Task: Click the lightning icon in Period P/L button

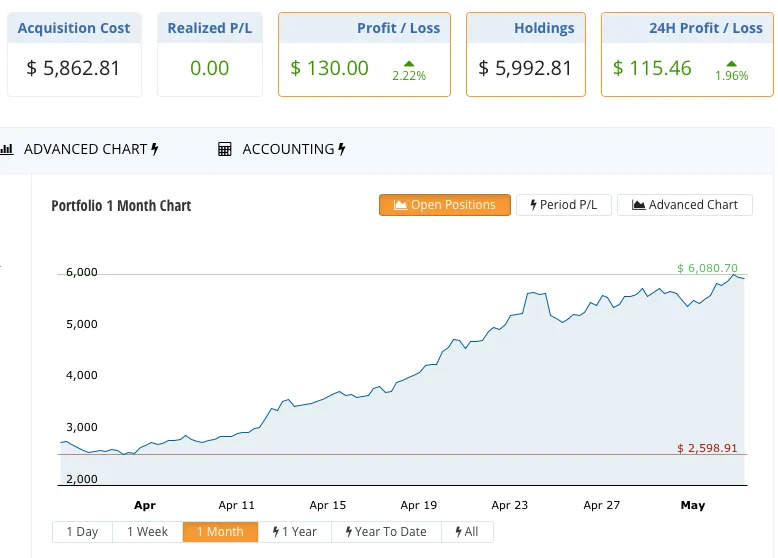Action: tap(533, 205)
